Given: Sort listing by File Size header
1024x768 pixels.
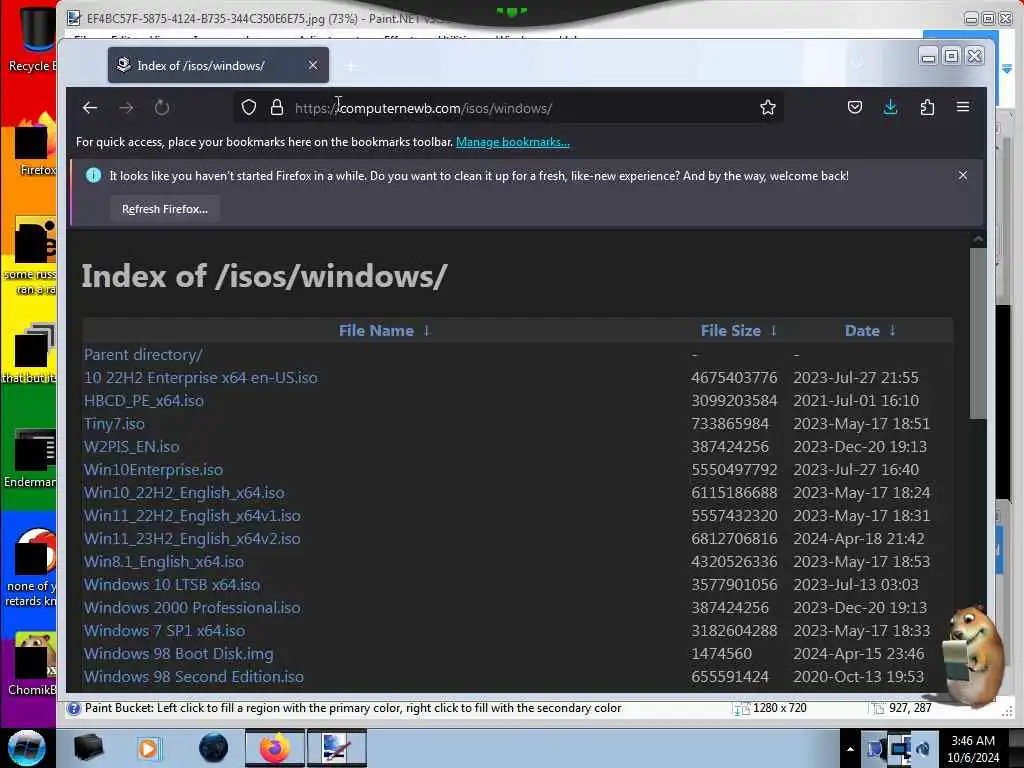Looking at the screenshot, I should (730, 330).
